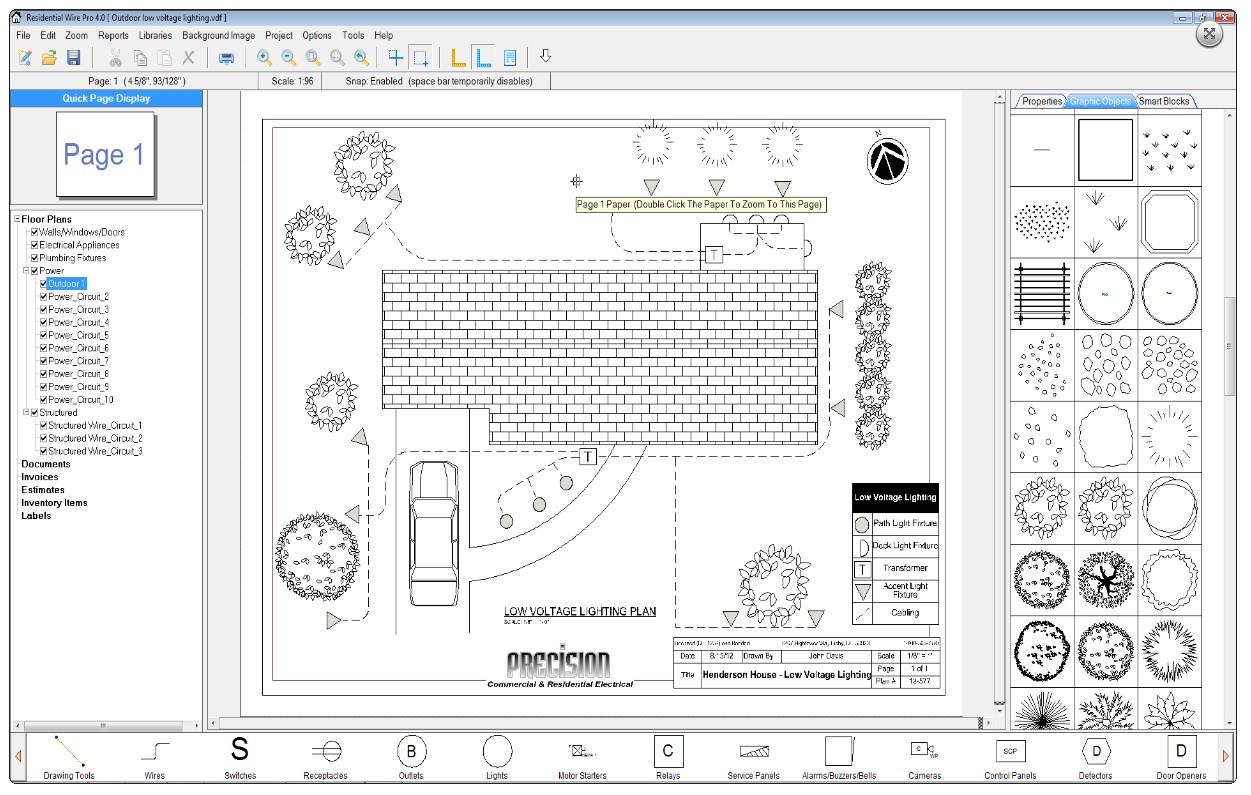Click the Cut scissors icon
The height and width of the screenshot is (795, 1251).
116,58
